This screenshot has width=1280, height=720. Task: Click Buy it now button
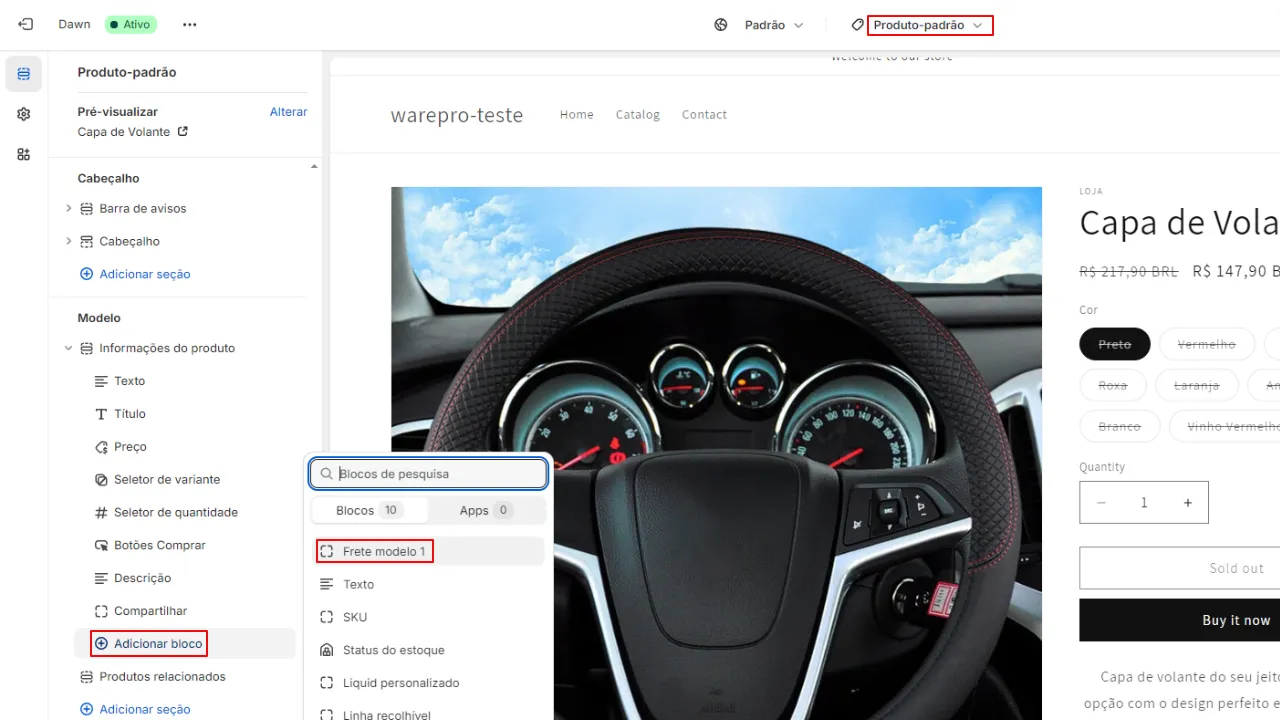(1180, 620)
